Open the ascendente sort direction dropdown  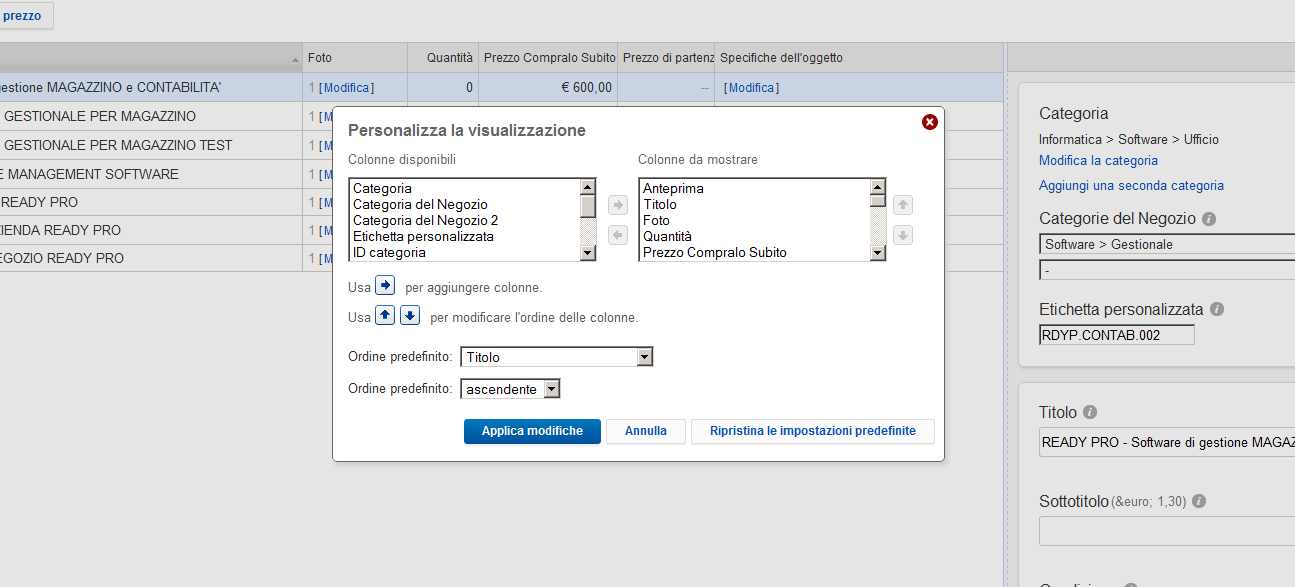pos(510,389)
